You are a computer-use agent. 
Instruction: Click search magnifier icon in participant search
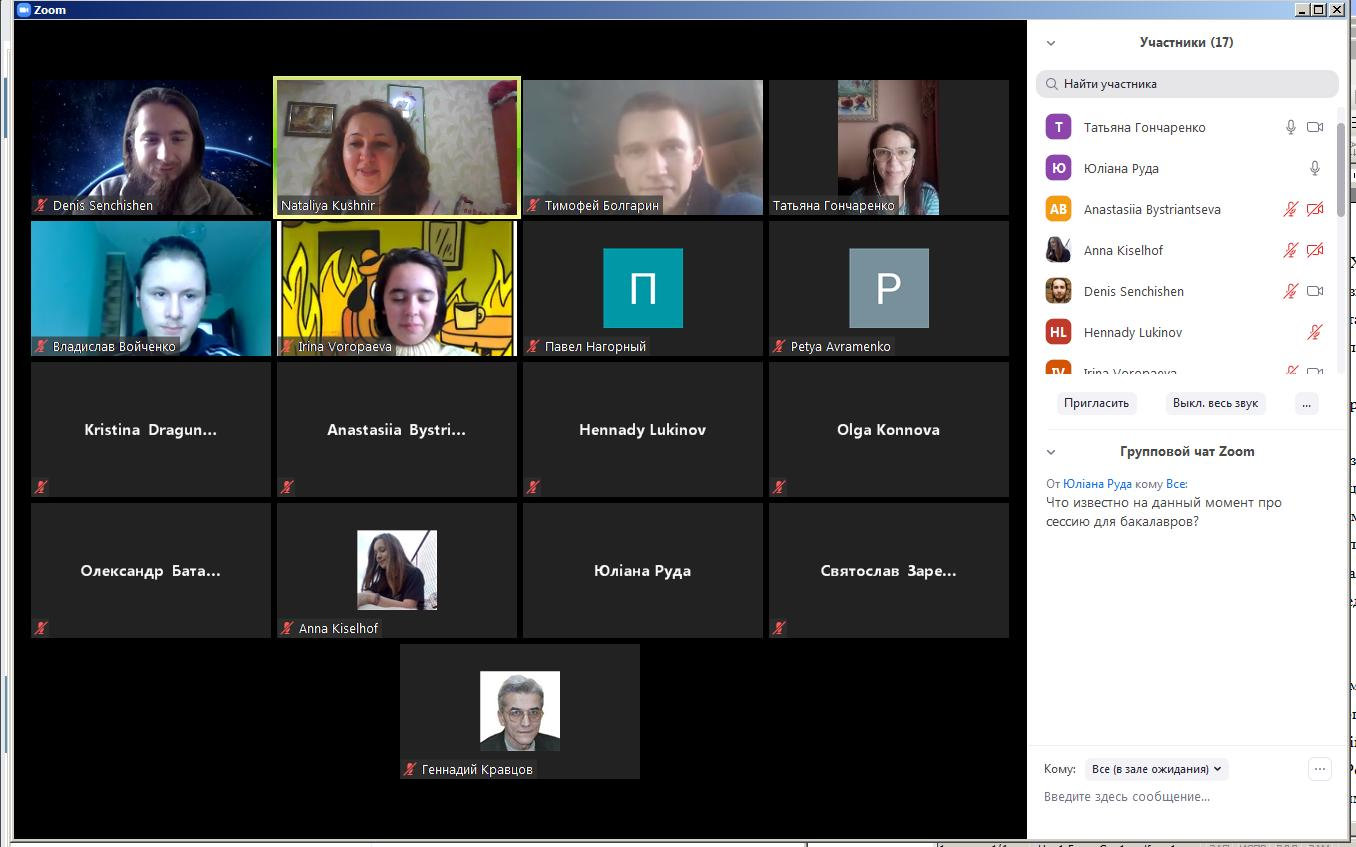click(1052, 84)
